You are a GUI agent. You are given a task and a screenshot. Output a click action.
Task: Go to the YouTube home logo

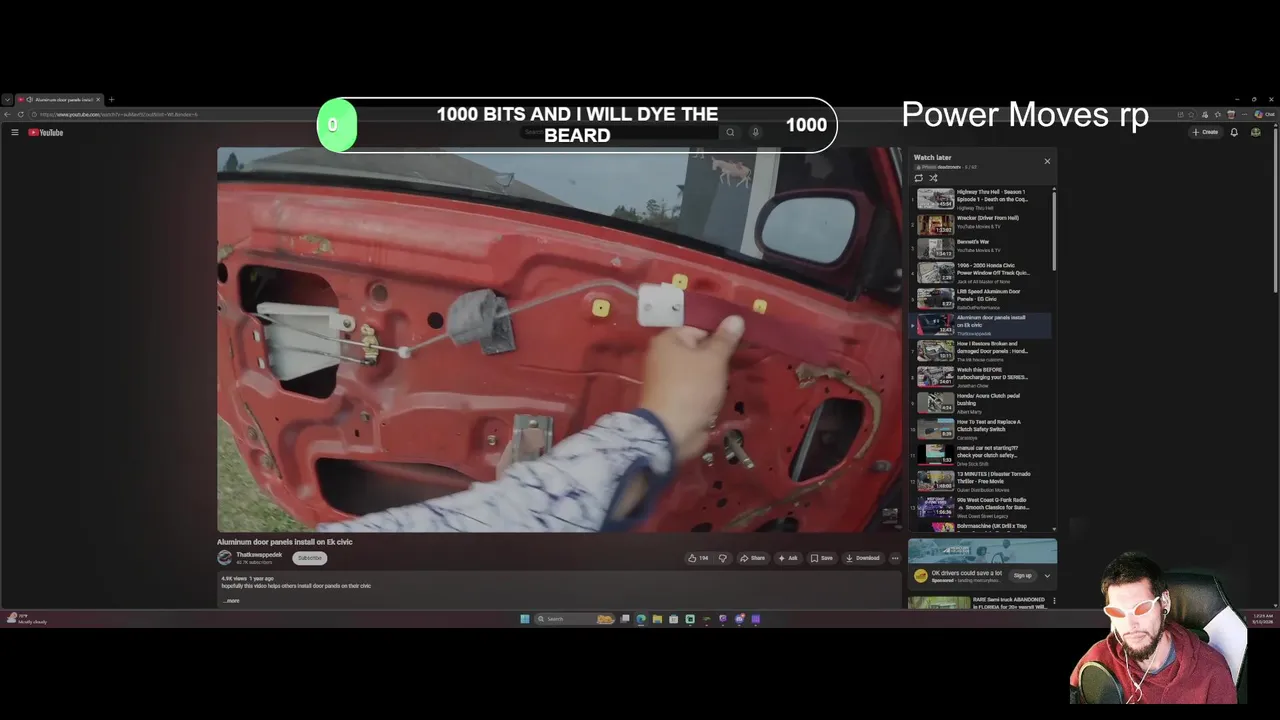coord(46,132)
